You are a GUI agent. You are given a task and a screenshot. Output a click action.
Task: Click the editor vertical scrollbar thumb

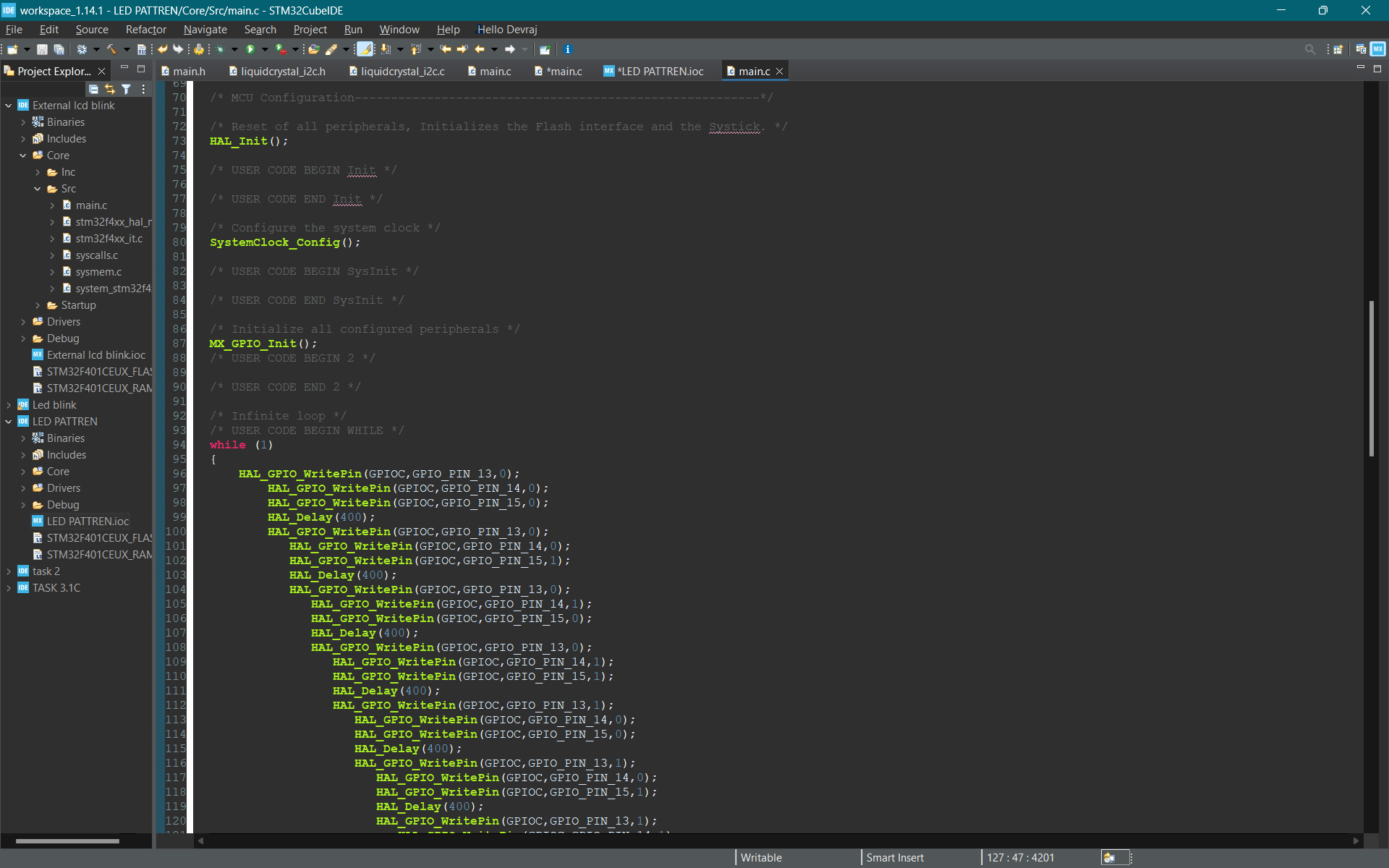(1372, 378)
